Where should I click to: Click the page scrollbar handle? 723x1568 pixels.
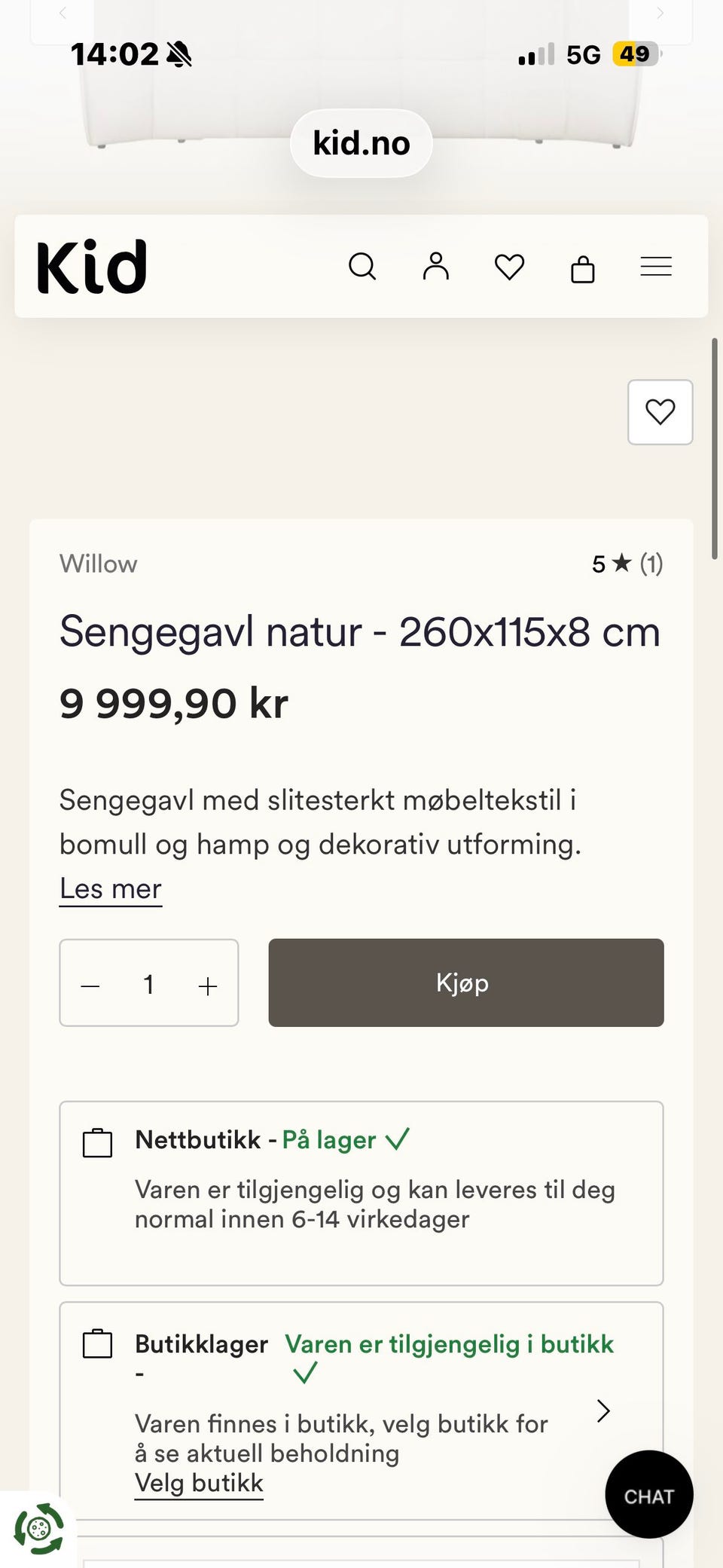pos(714,449)
